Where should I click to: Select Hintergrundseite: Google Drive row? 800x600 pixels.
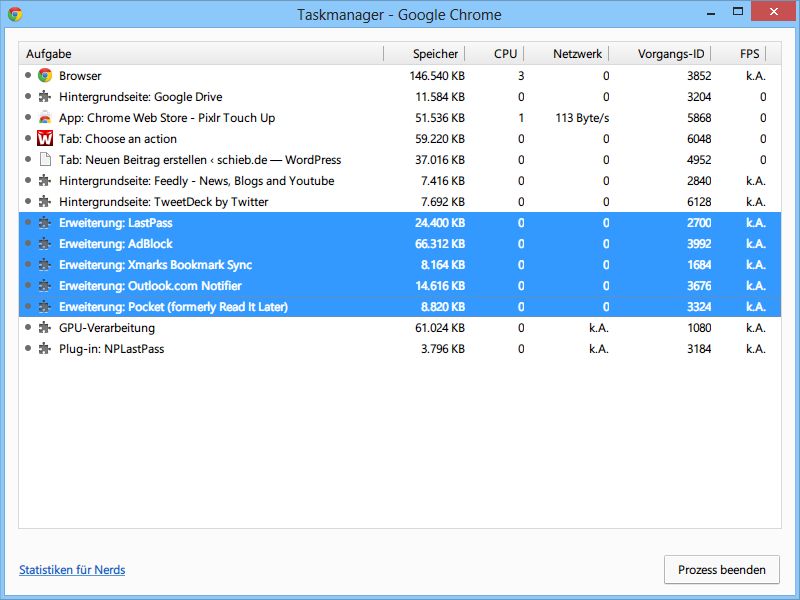[400, 96]
